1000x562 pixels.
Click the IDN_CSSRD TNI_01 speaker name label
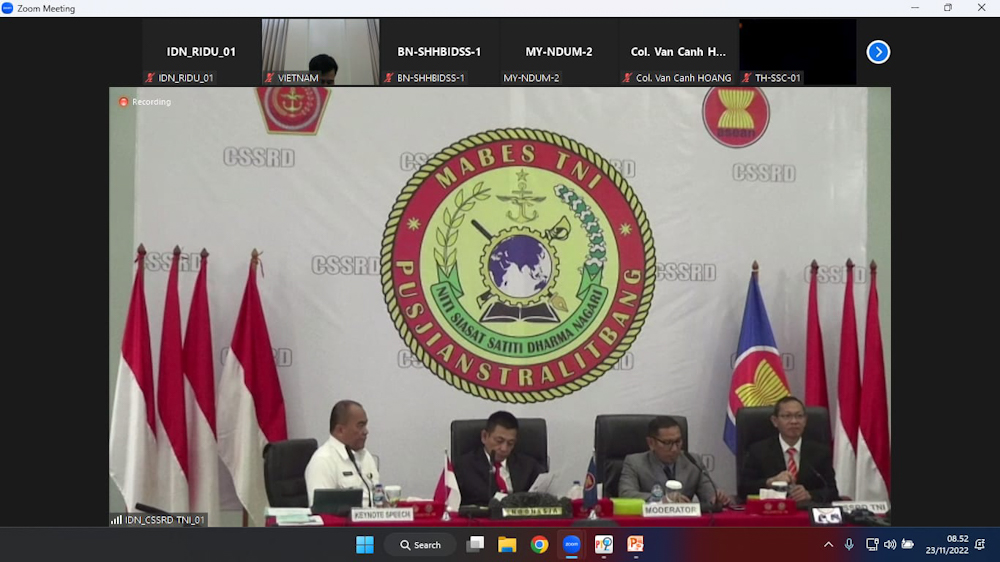165,520
